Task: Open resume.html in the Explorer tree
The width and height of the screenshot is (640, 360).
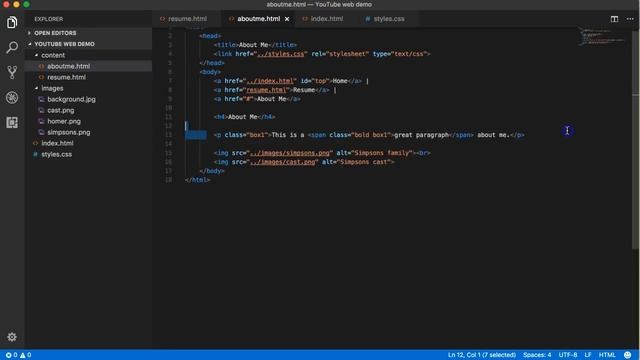Action: click(66, 77)
